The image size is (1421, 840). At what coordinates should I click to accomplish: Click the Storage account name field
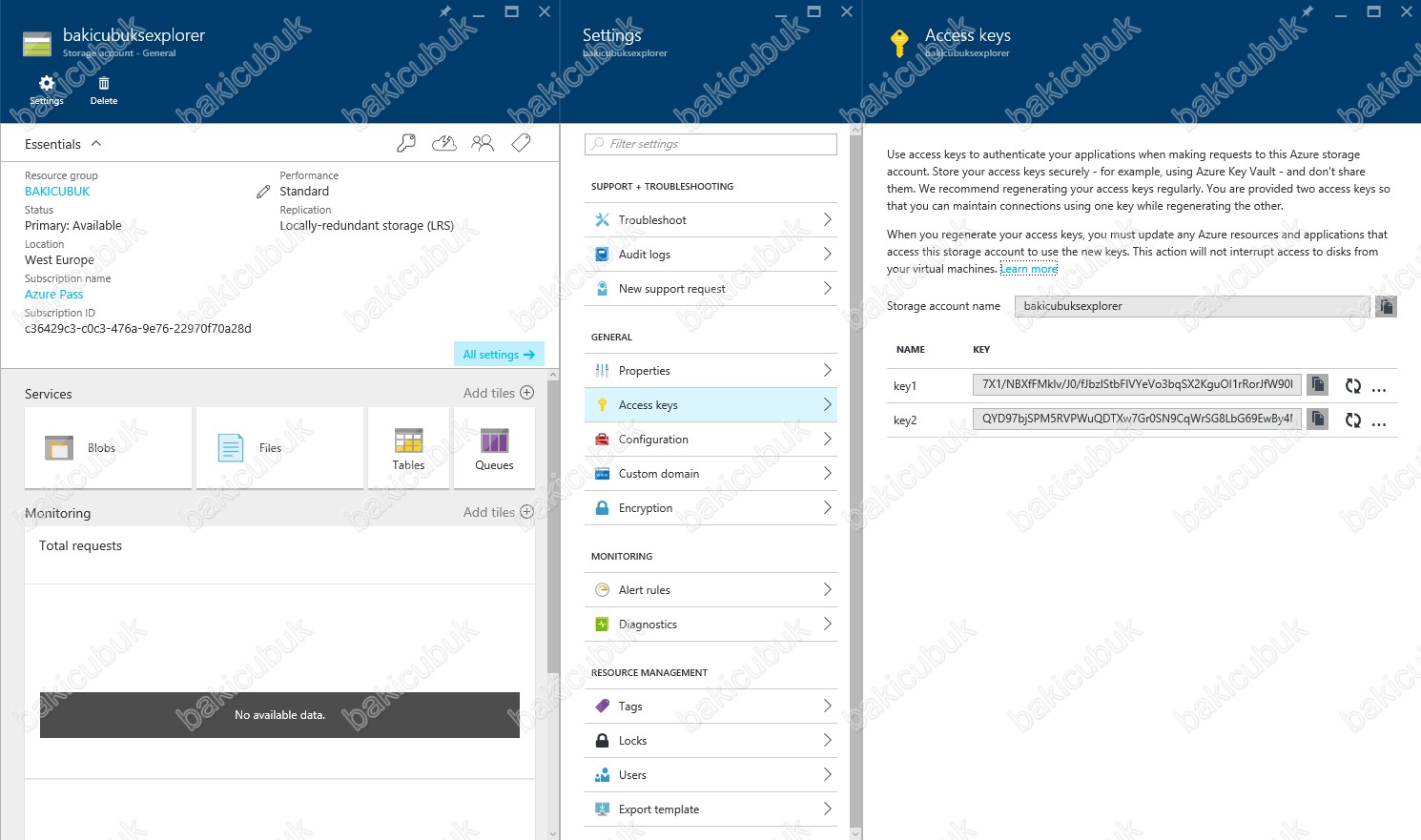[1192, 306]
